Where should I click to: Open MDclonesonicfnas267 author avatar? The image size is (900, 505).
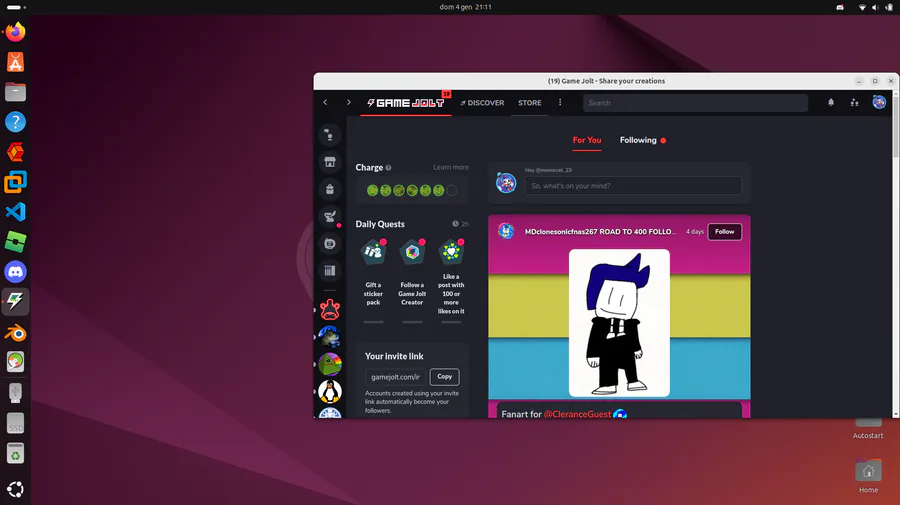pyautogui.click(x=506, y=231)
